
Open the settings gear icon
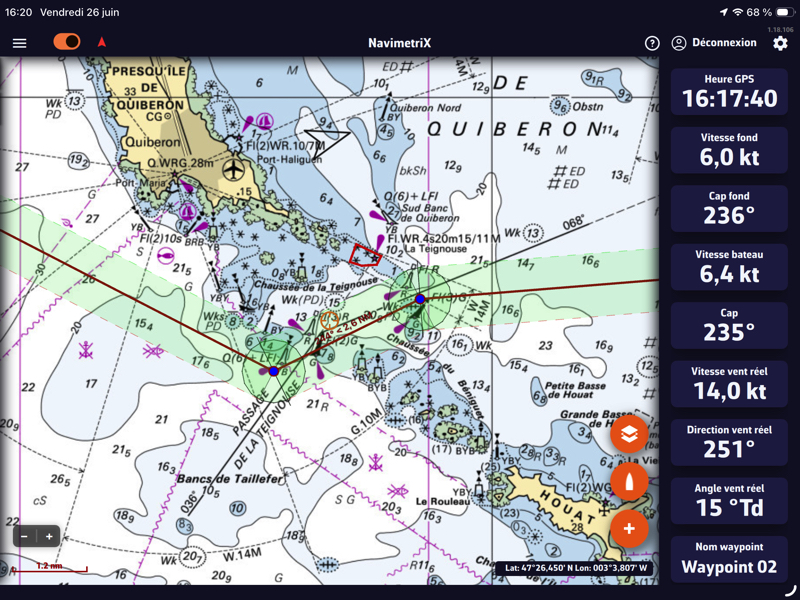tap(780, 43)
